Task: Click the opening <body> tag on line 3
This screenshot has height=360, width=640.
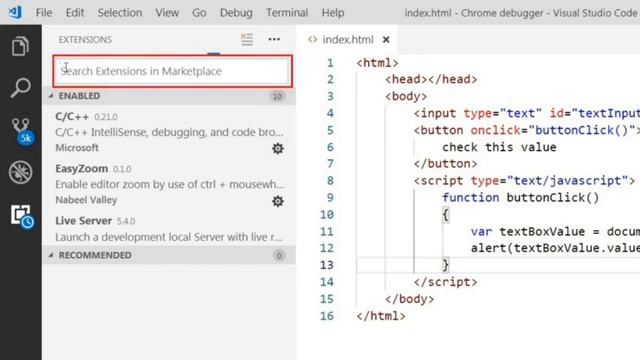Action: (406, 96)
